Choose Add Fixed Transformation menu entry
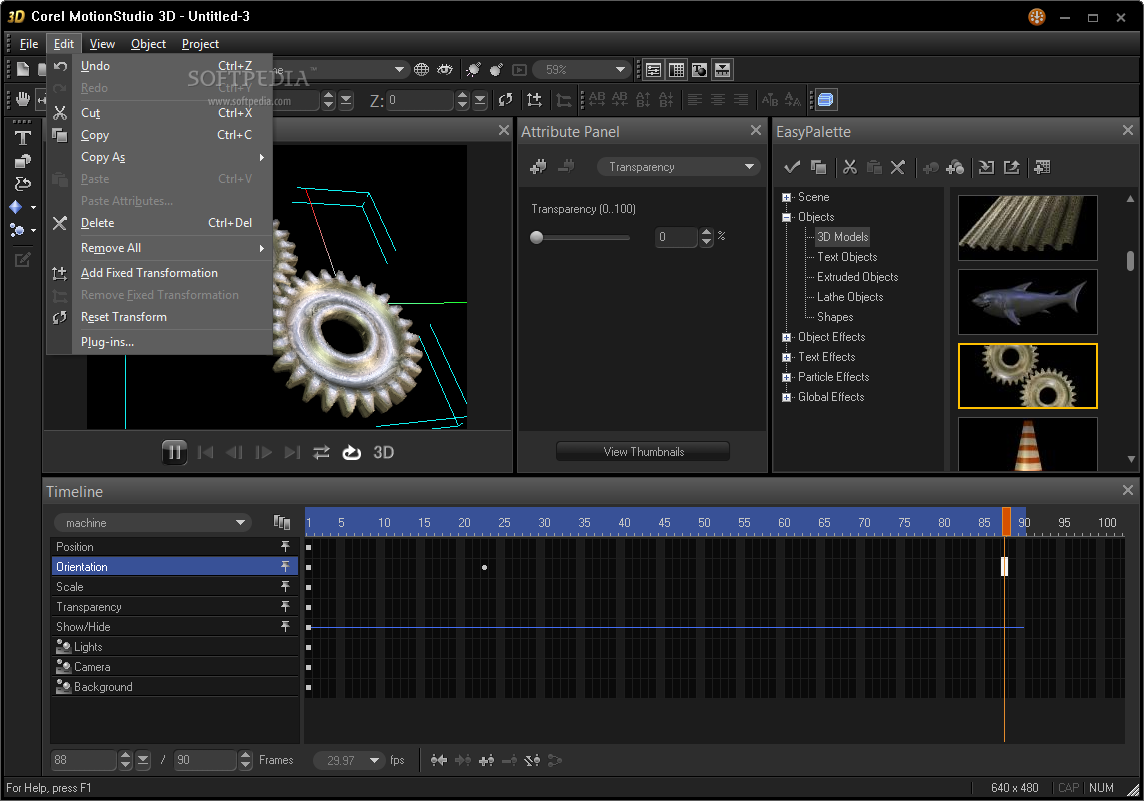The width and height of the screenshot is (1144, 801). [161, 273]
